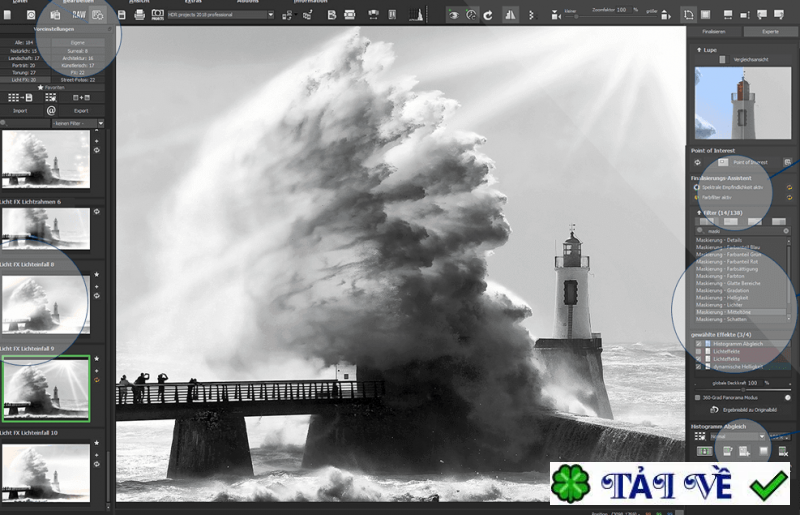Click the @ icon between Import and Export
Screen dimensions: 800x515
(x=51, y=110)
